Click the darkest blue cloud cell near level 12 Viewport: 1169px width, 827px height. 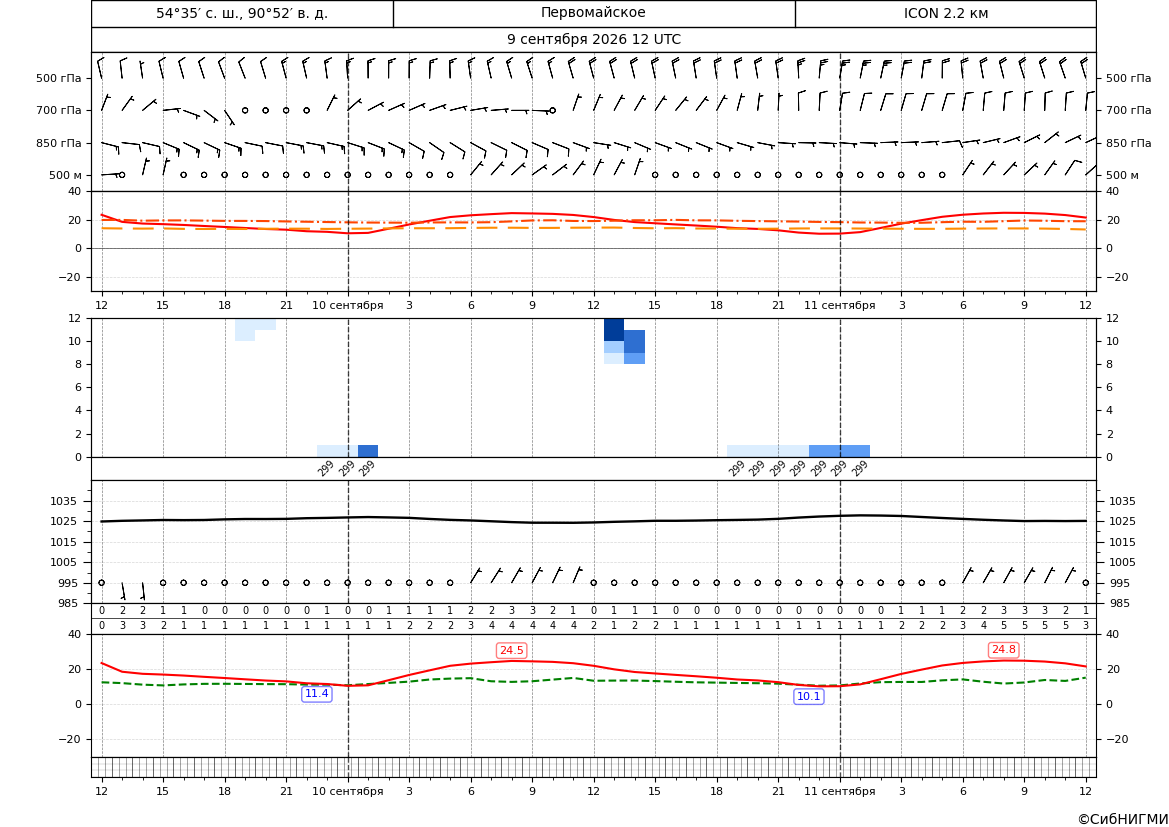(x=614, y=329)
